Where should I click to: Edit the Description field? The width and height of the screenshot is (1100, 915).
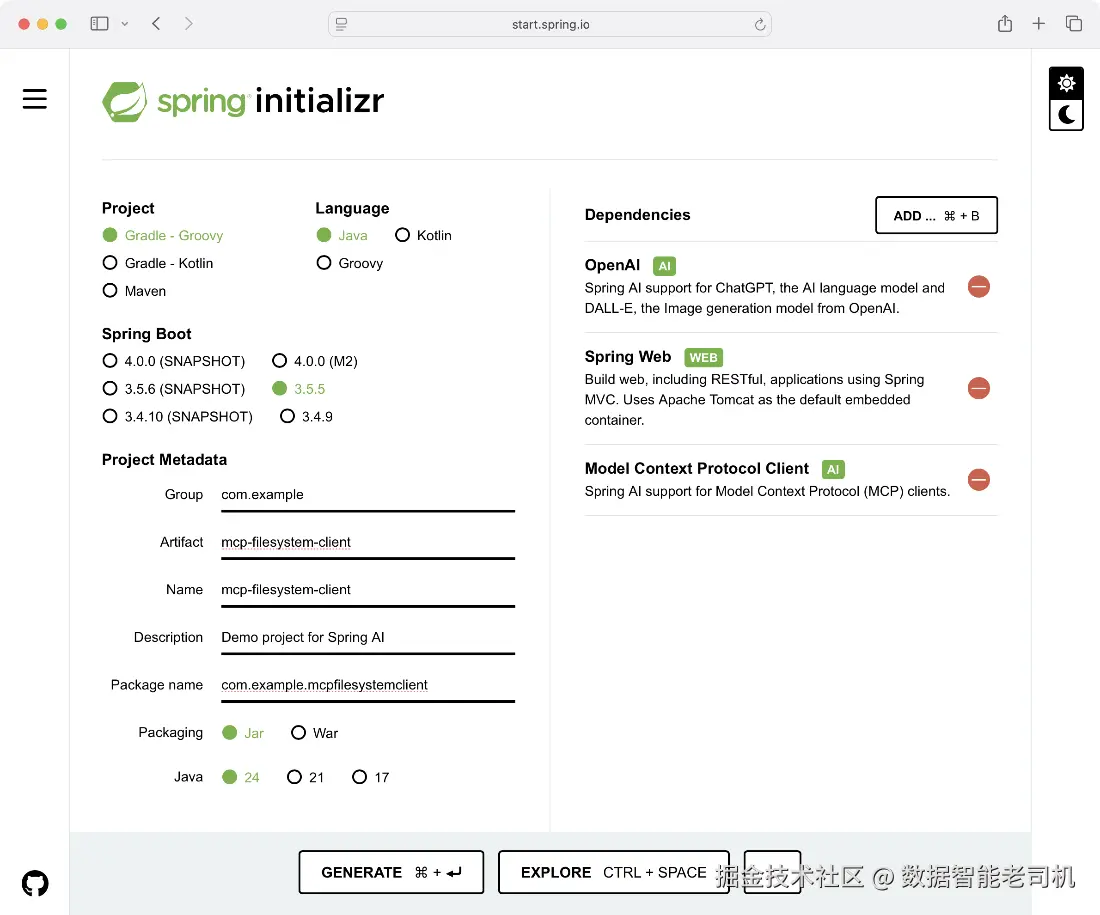368,637
